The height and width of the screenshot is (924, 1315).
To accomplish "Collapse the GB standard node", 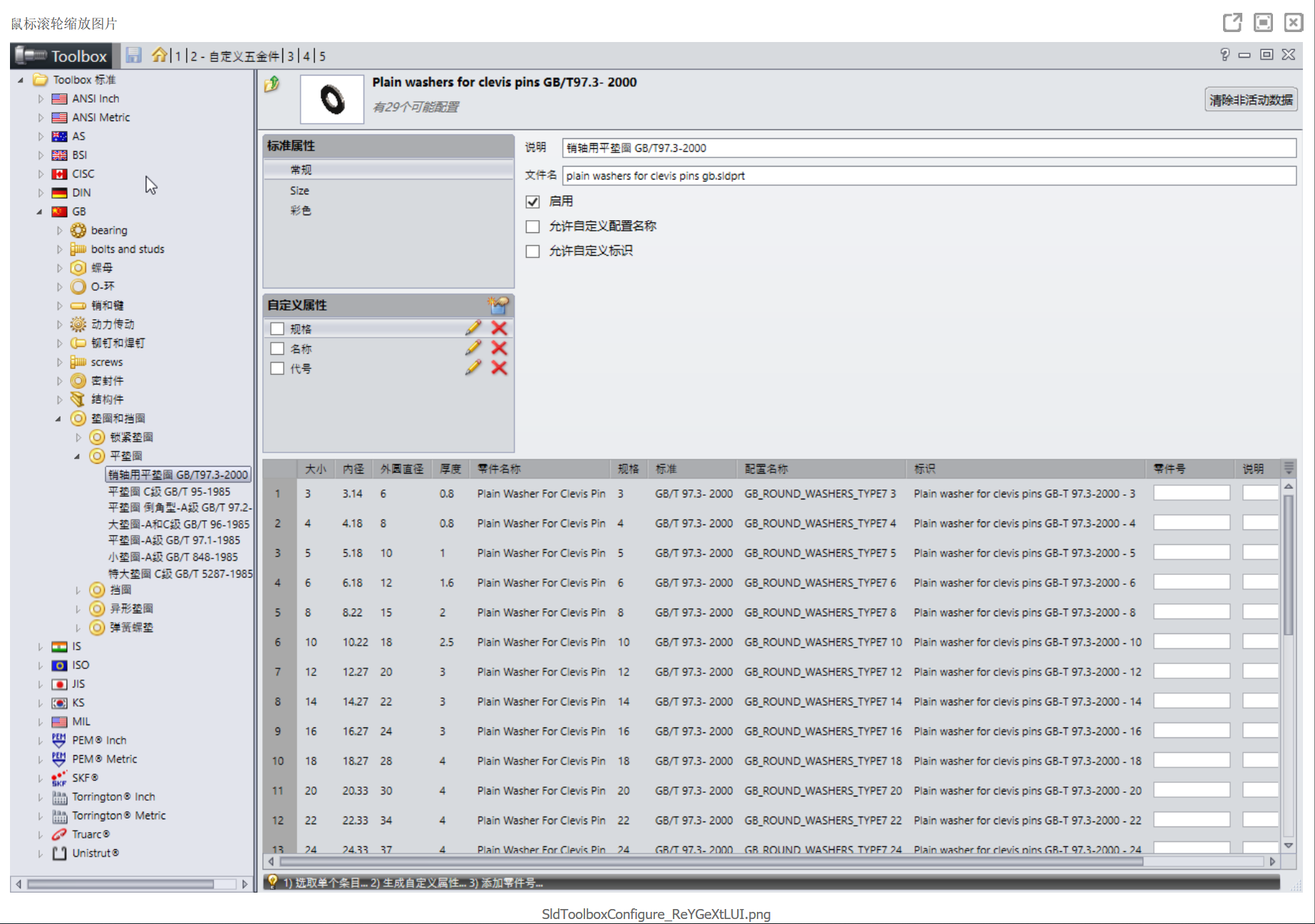I will (x=40, y=212).
